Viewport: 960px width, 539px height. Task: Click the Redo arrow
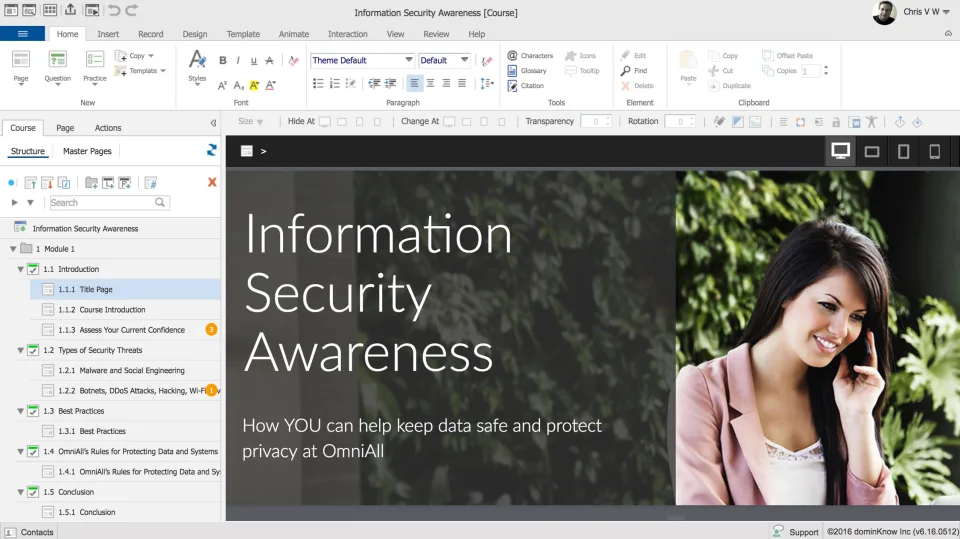coord(132,10)
